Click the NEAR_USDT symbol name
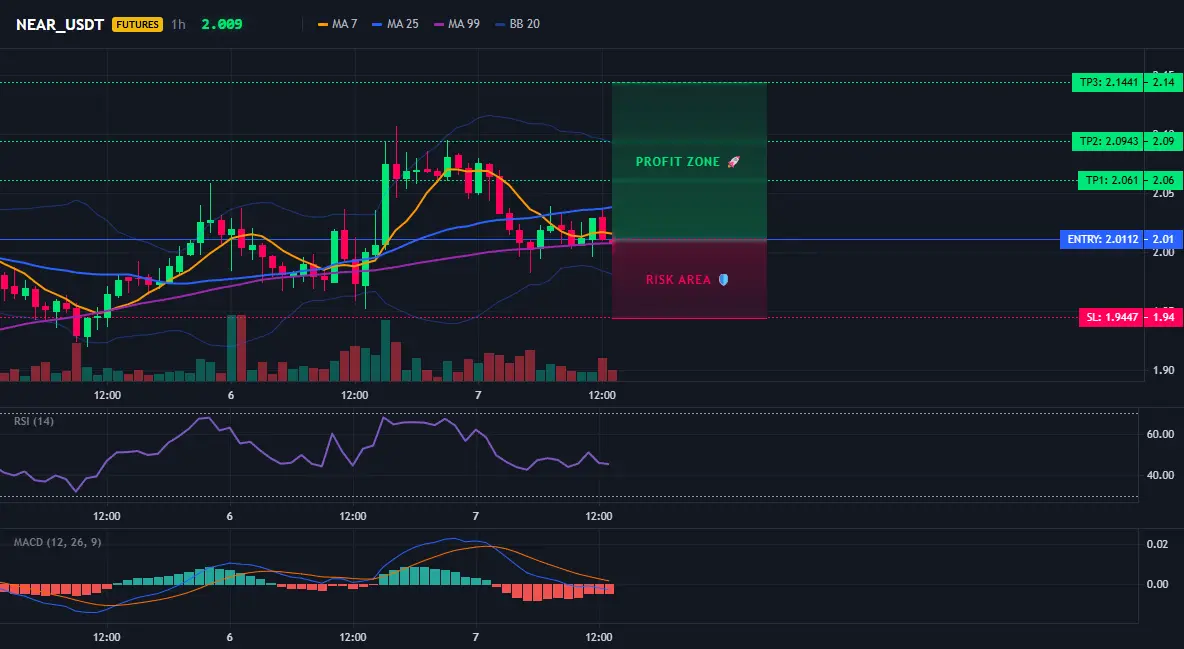Image resolution: width=1184 pixels, height=649 pixels. pos(60,24)
